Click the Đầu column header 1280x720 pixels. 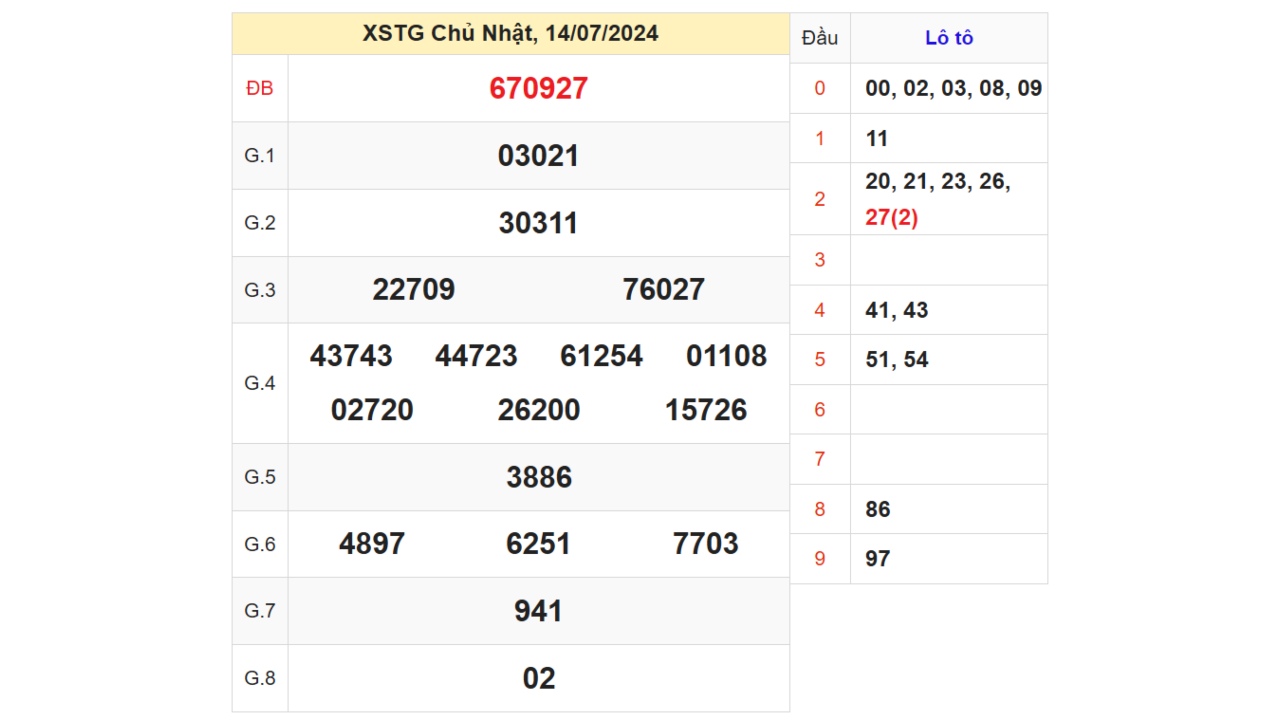click(x=820, y=38)
